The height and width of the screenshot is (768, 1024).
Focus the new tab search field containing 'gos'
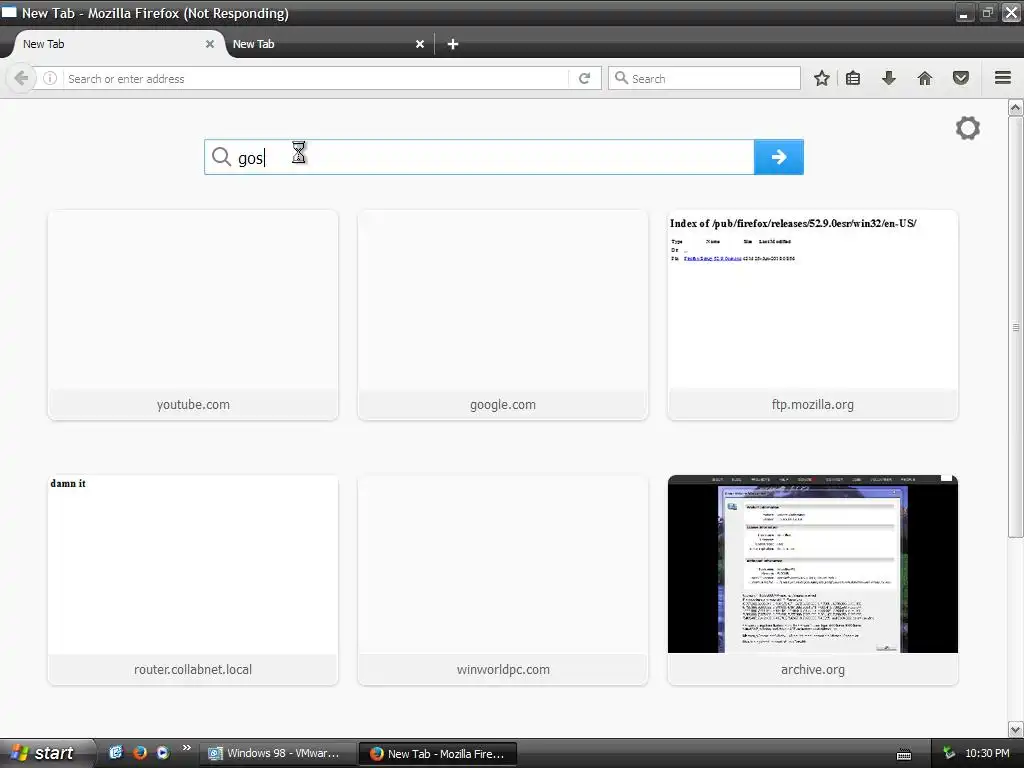(x=479, y=157)
